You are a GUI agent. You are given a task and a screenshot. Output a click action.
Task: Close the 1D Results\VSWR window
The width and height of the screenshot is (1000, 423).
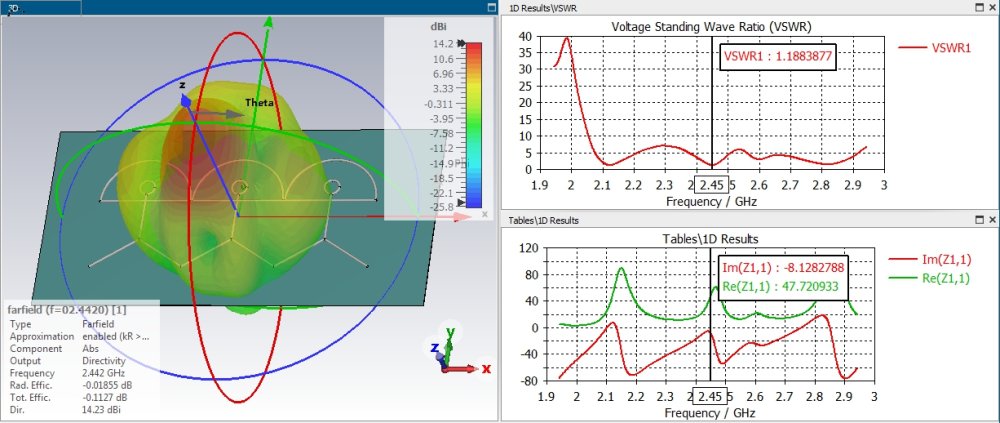[992, 7]
